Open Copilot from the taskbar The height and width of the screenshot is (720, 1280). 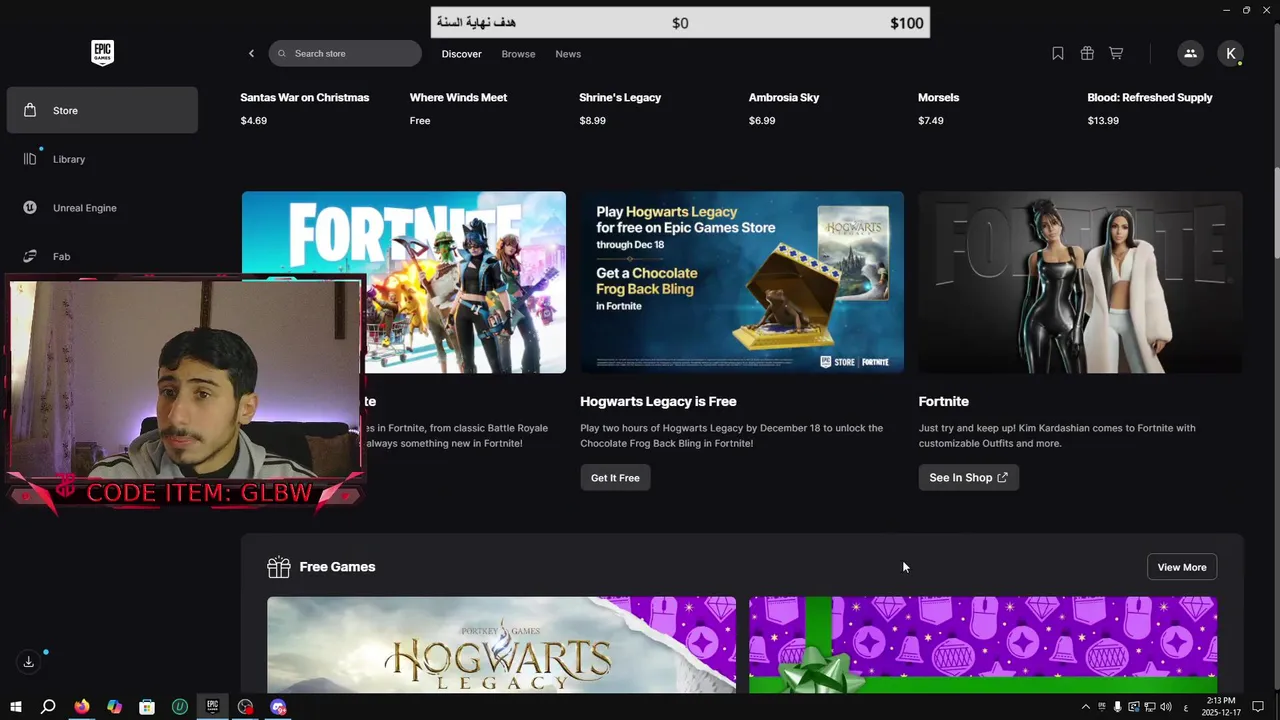pos(114,707)
